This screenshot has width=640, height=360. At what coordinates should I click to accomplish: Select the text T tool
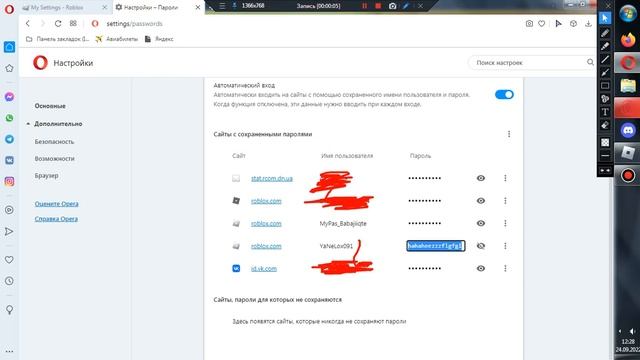pyautogui.click(x=605, y=112)
